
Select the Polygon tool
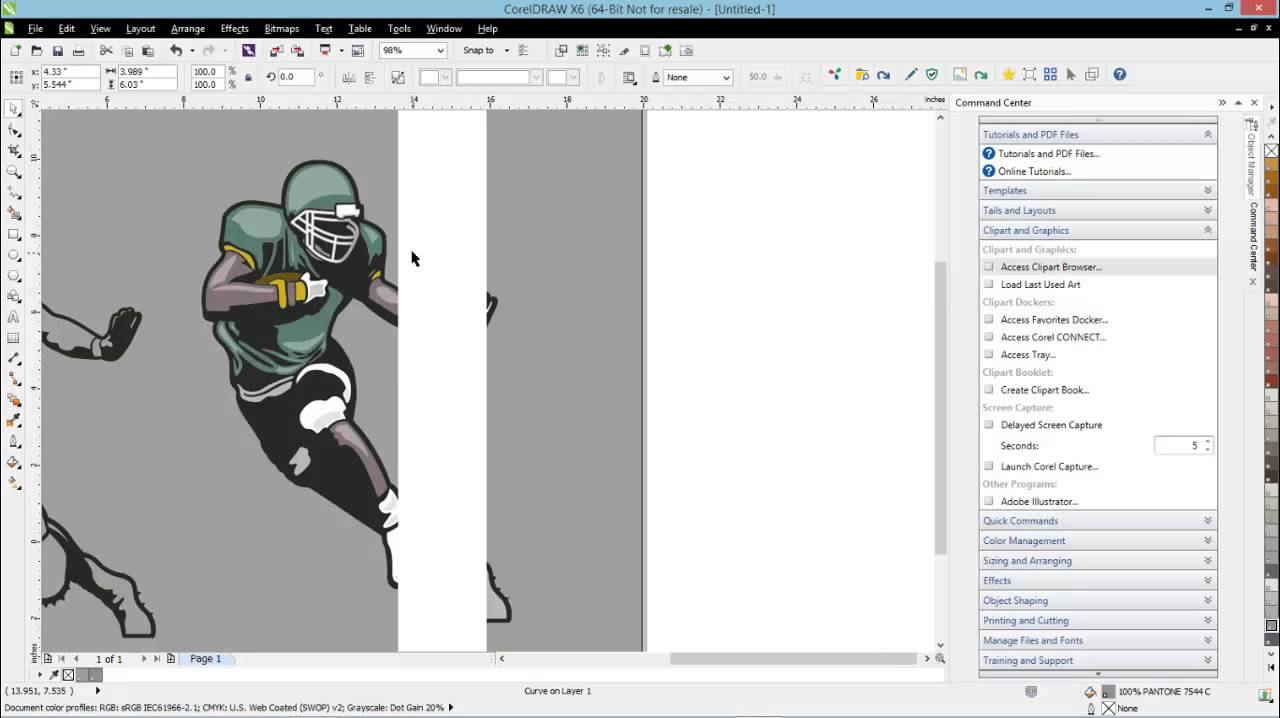pos(14,275)
